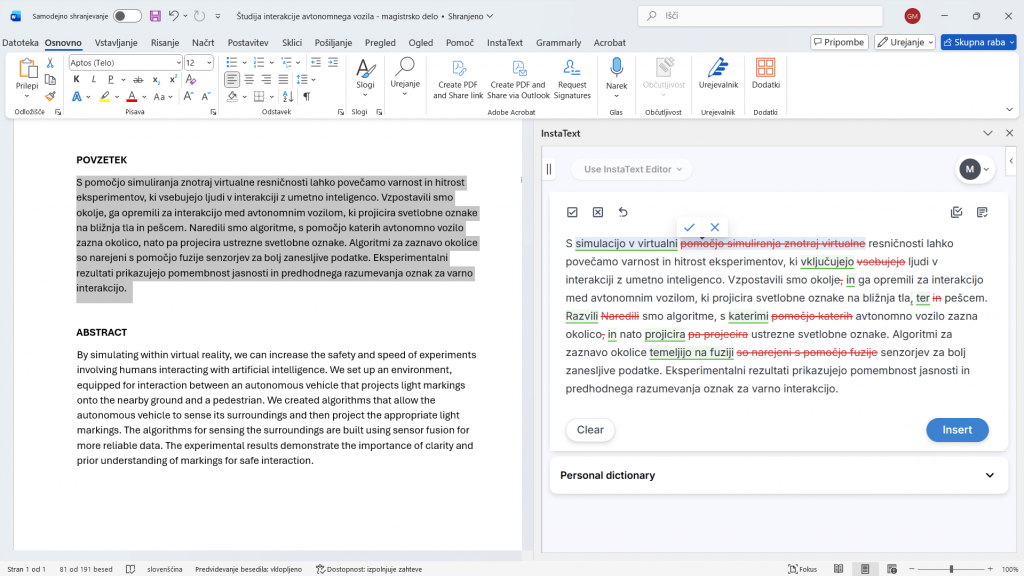Expand the Personal dictionary section
Viewport: 1024px width, 576px height.
tap(989, 476)
